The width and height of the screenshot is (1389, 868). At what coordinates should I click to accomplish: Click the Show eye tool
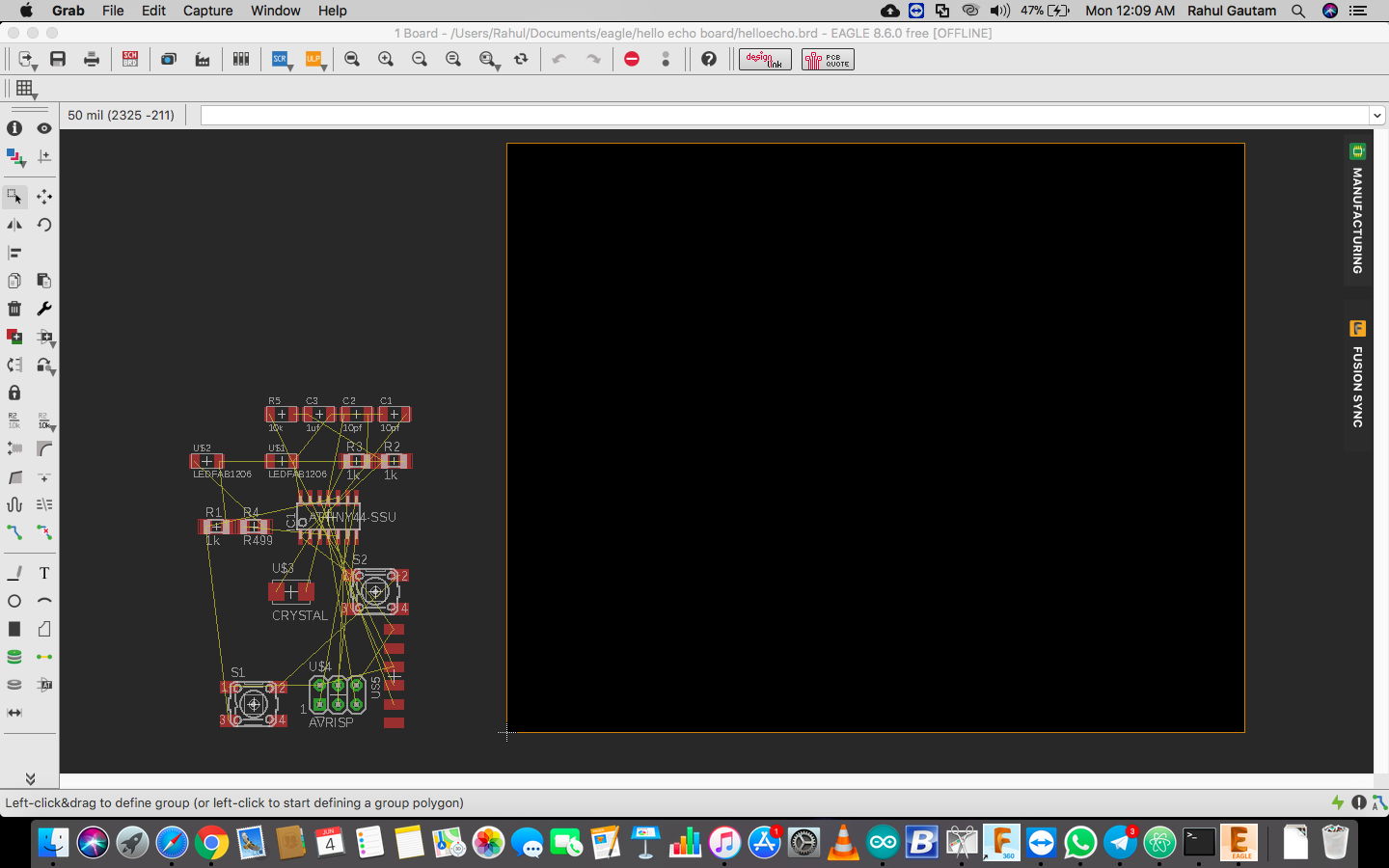click(x=44, y=128)
